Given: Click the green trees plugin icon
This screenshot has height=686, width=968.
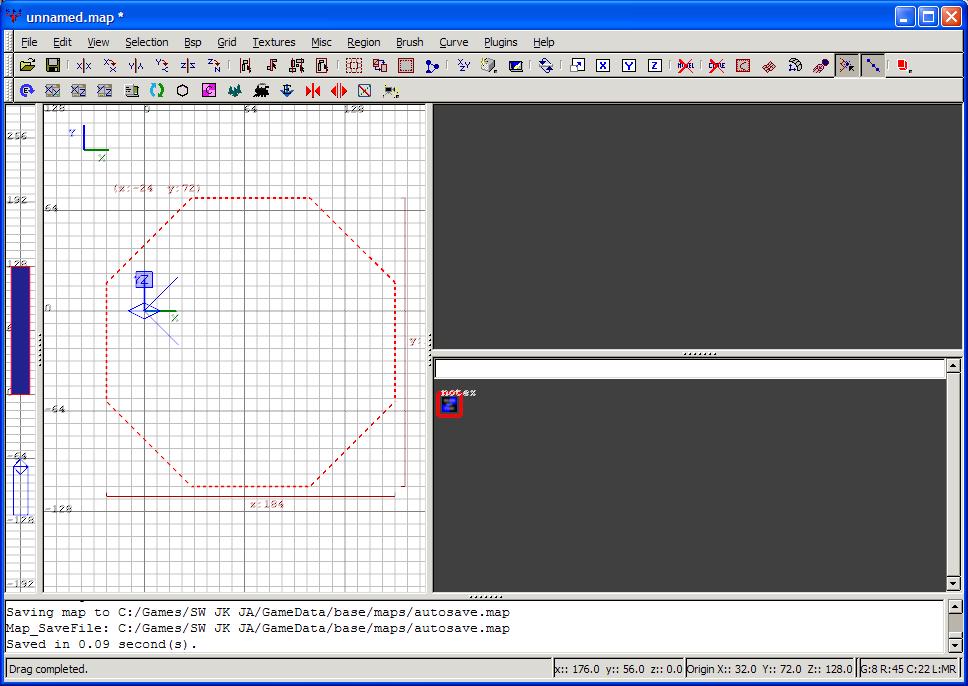Looking at the screenshot, I should pyautogui.click(x=235, y=91).
